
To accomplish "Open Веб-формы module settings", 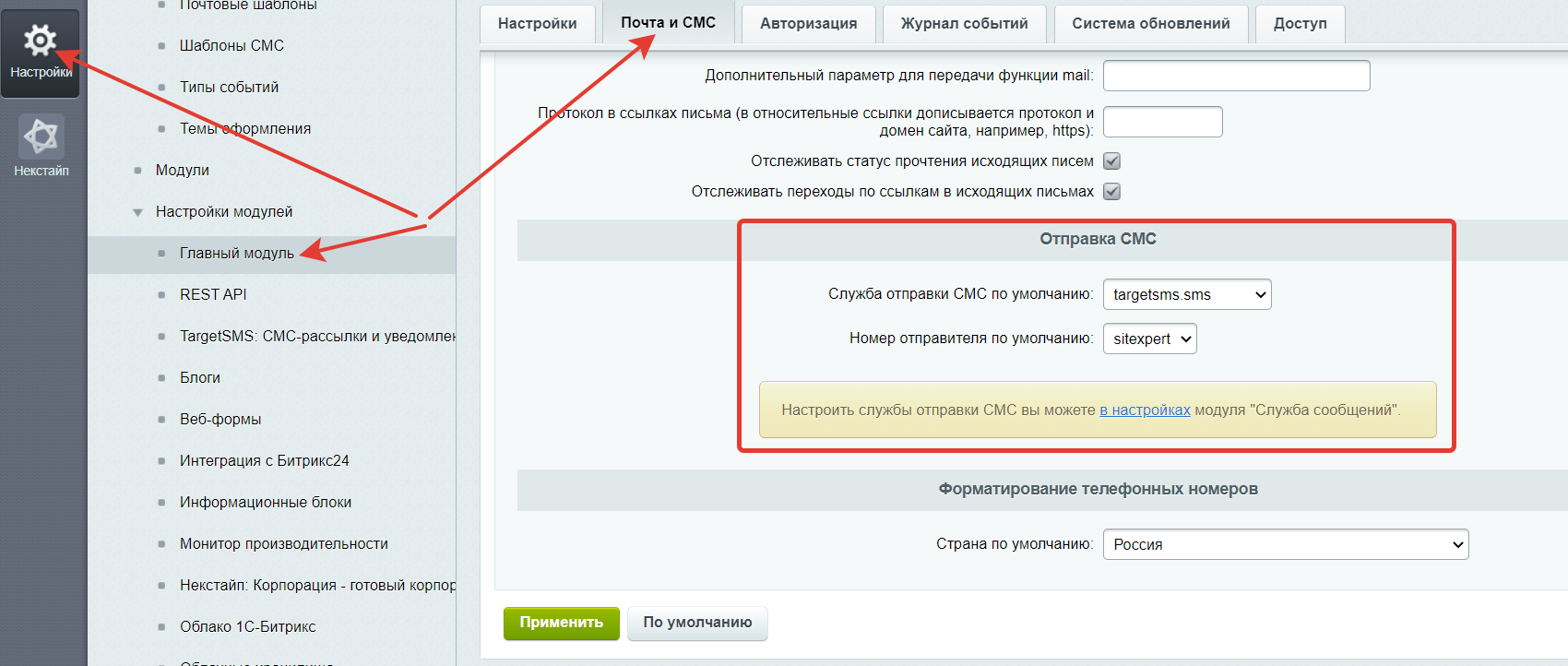I will (x=220, y=419).
